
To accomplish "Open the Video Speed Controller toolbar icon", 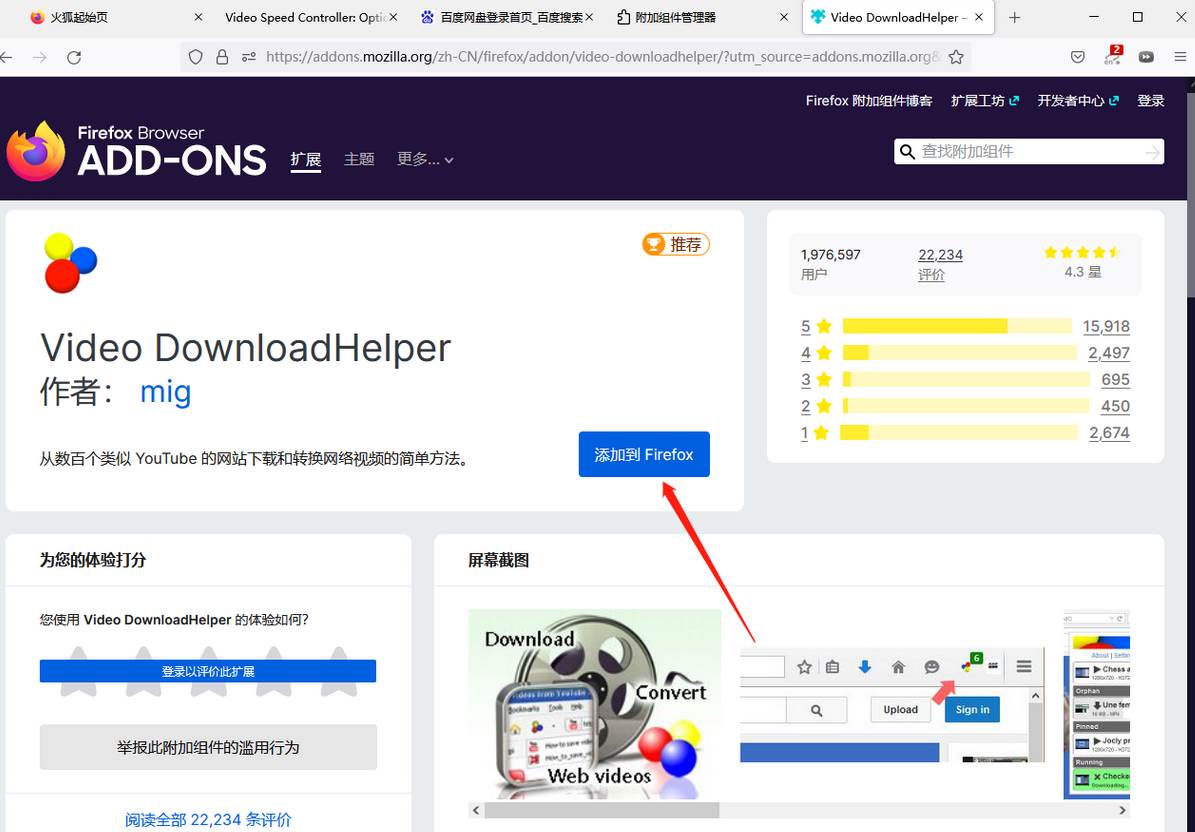I will 1146,57.
